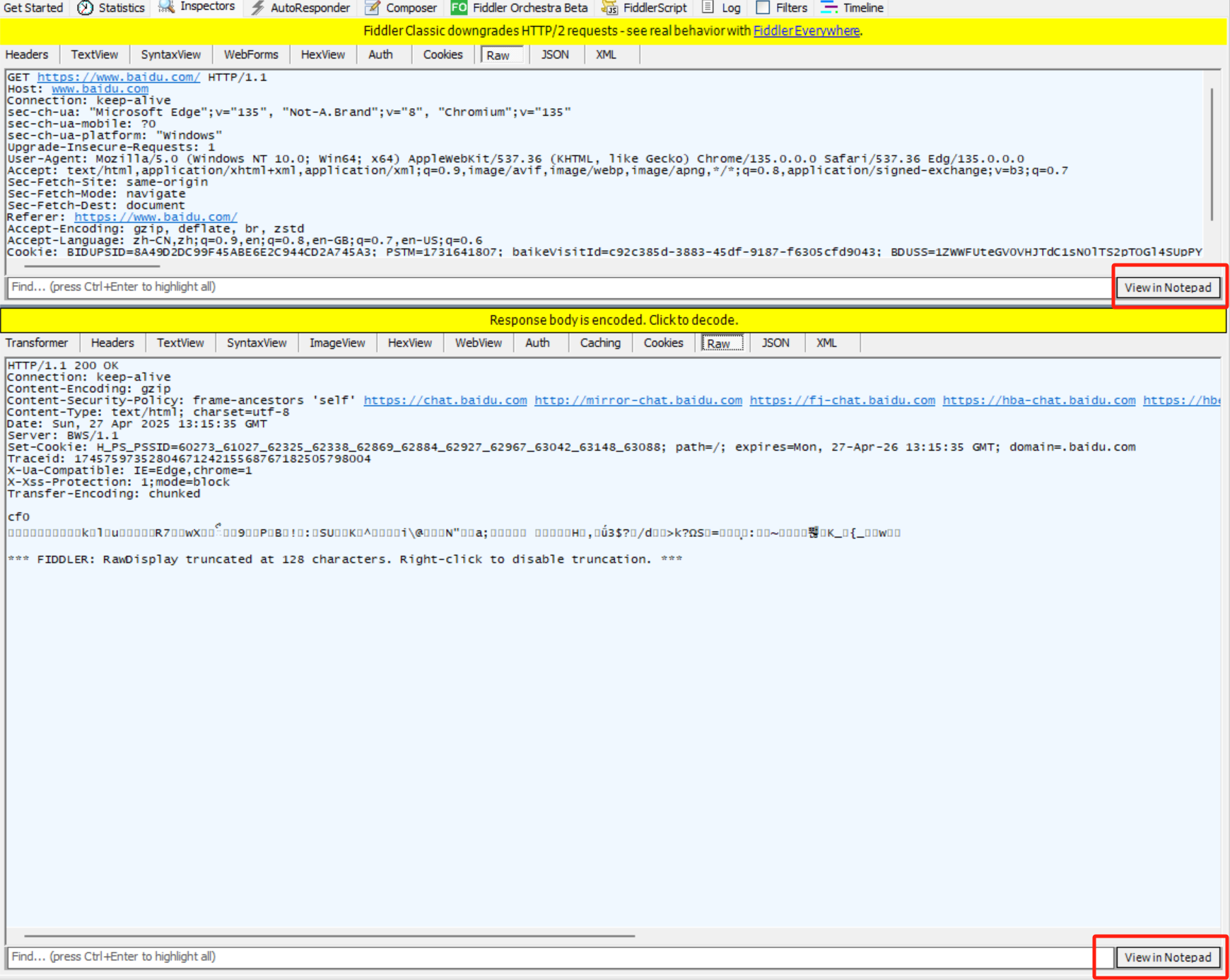Open the FiddlerScript tab
Viewport: 1230px width, 980px height.
tap(655, 8)
